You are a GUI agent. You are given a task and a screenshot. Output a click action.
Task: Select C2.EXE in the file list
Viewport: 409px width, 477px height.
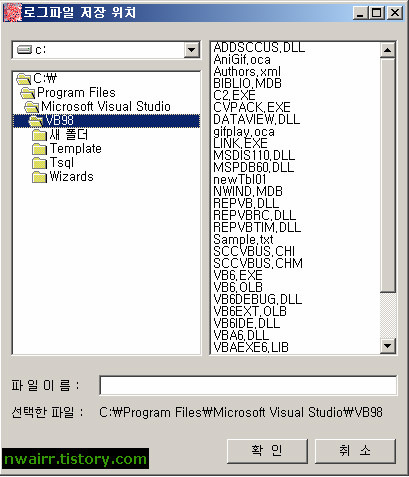(x=235, y=95)
